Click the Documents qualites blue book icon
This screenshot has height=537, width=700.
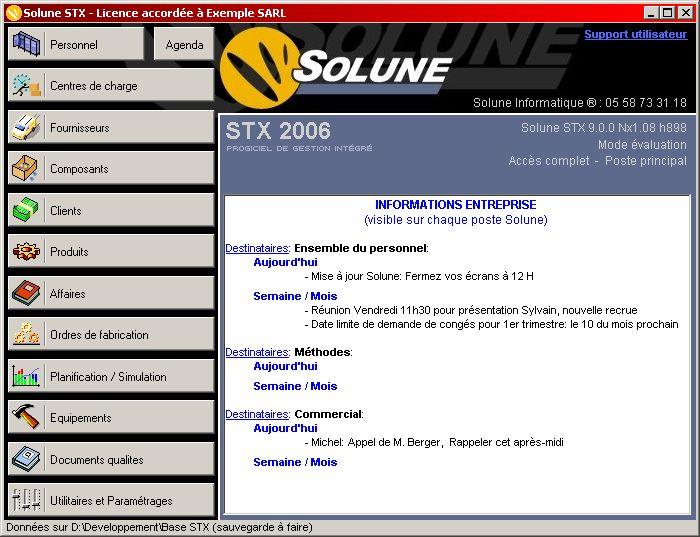[x=26, y=459]
